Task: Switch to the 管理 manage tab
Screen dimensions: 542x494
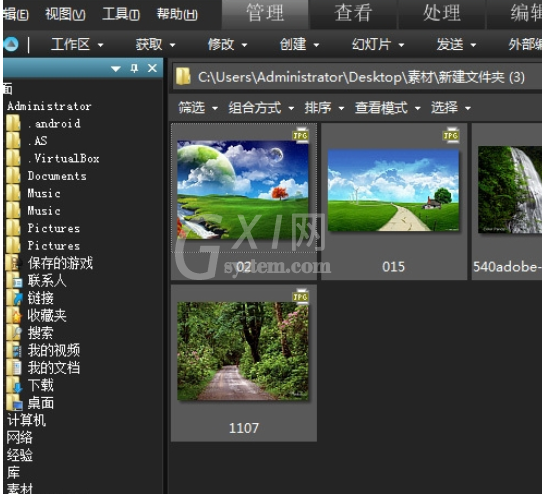Action: [x=265, y=13]
